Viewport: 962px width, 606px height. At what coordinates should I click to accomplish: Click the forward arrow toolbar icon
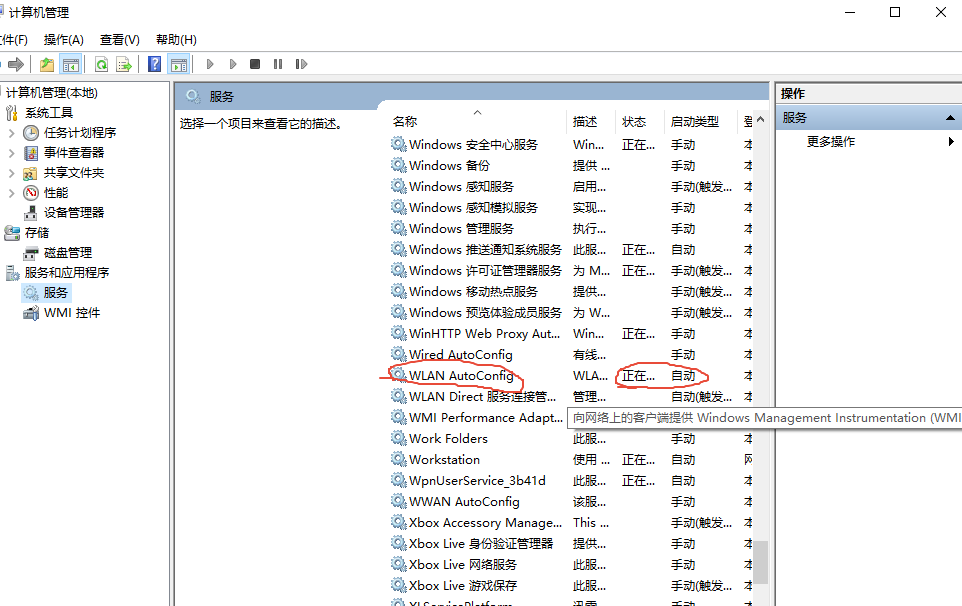pyautogui.click(x=16, y=64)
